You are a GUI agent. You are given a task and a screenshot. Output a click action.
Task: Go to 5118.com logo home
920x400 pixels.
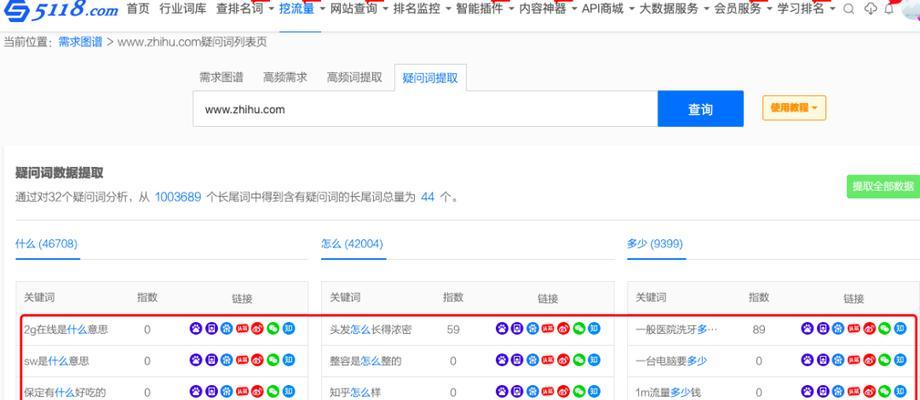pos(60,9)
